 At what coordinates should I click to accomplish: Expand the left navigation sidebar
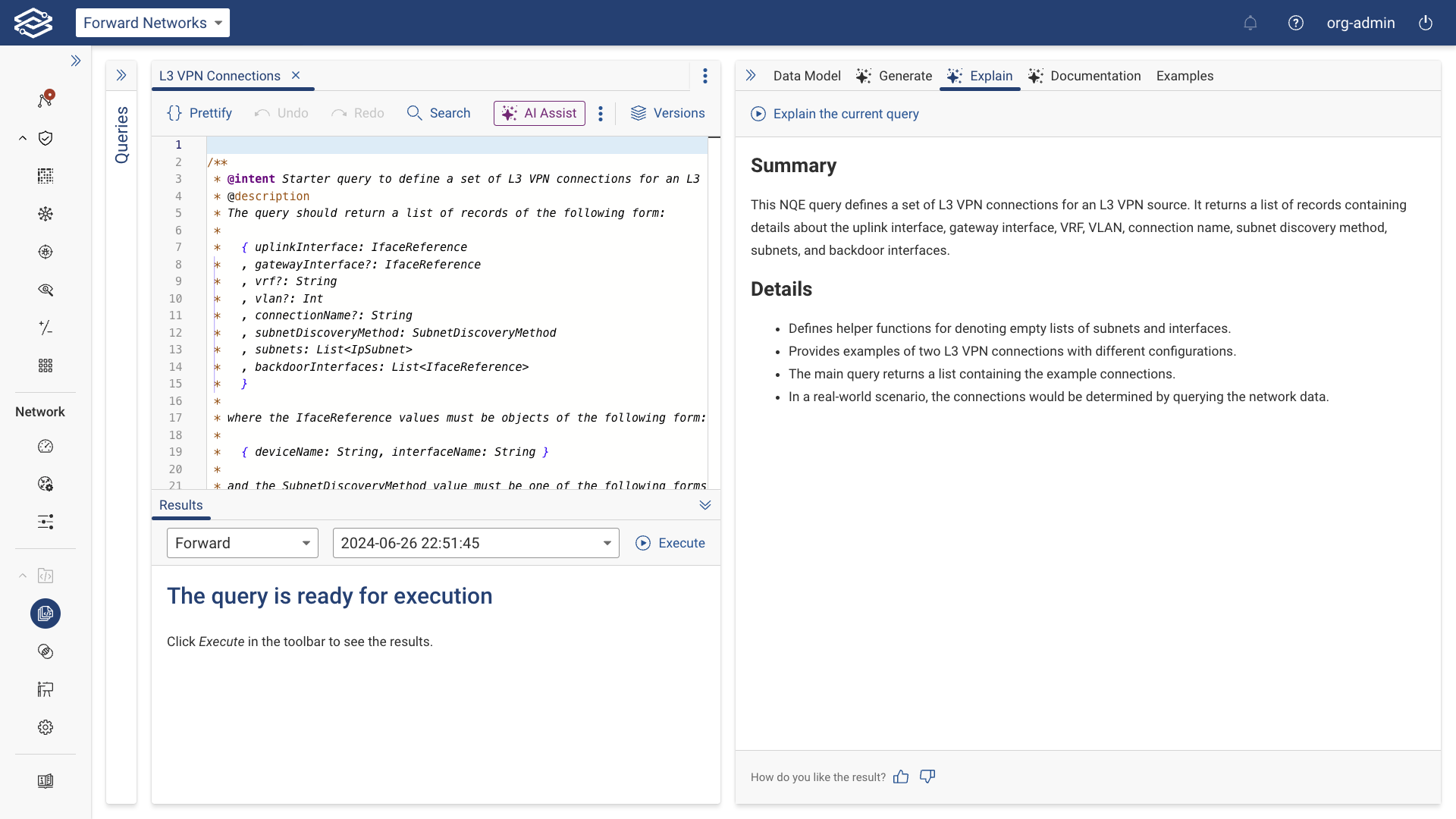tap(76, 61)
